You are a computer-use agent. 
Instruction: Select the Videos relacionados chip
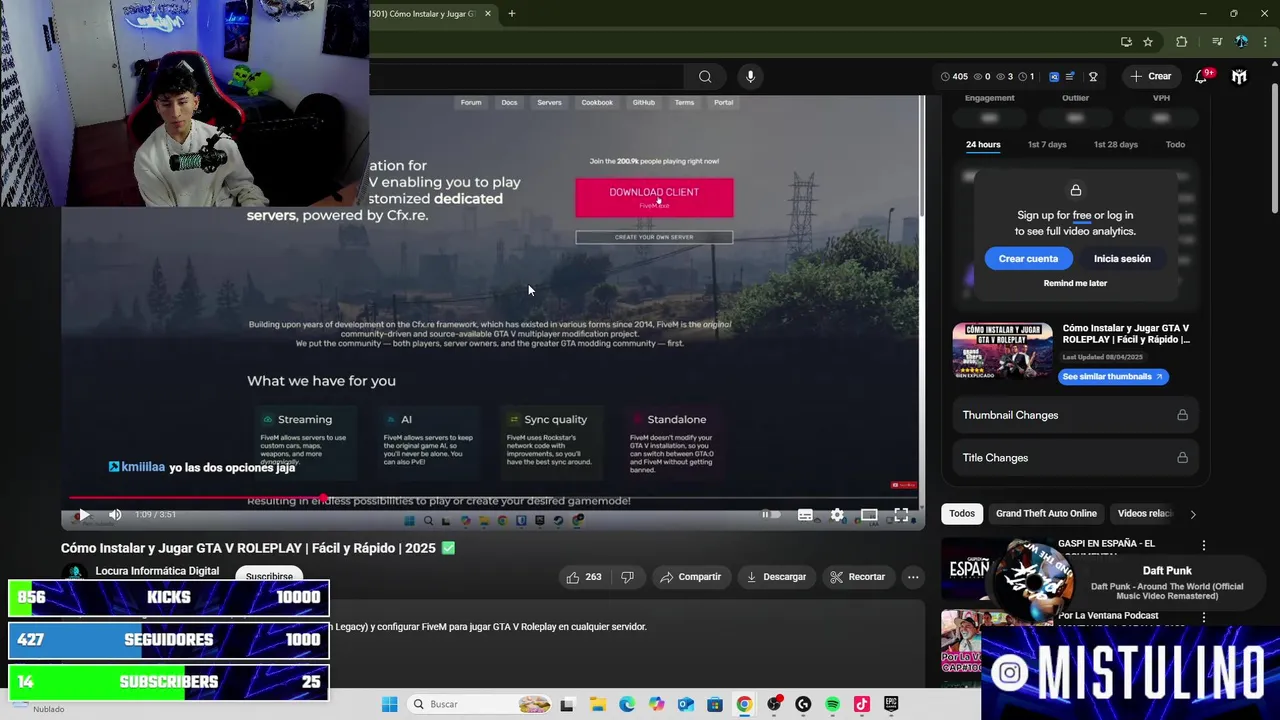[1144, 513]
